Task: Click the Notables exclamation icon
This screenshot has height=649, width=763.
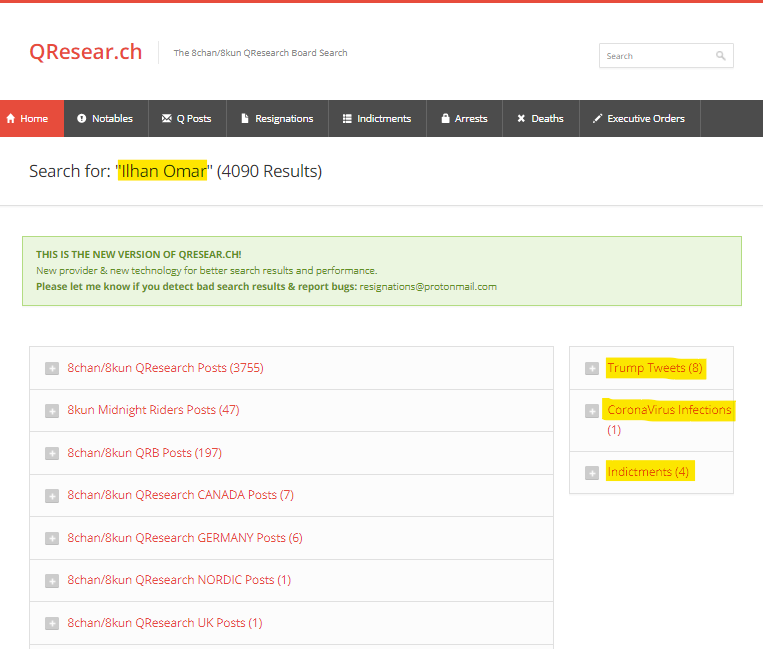Action: coord(82,118)
